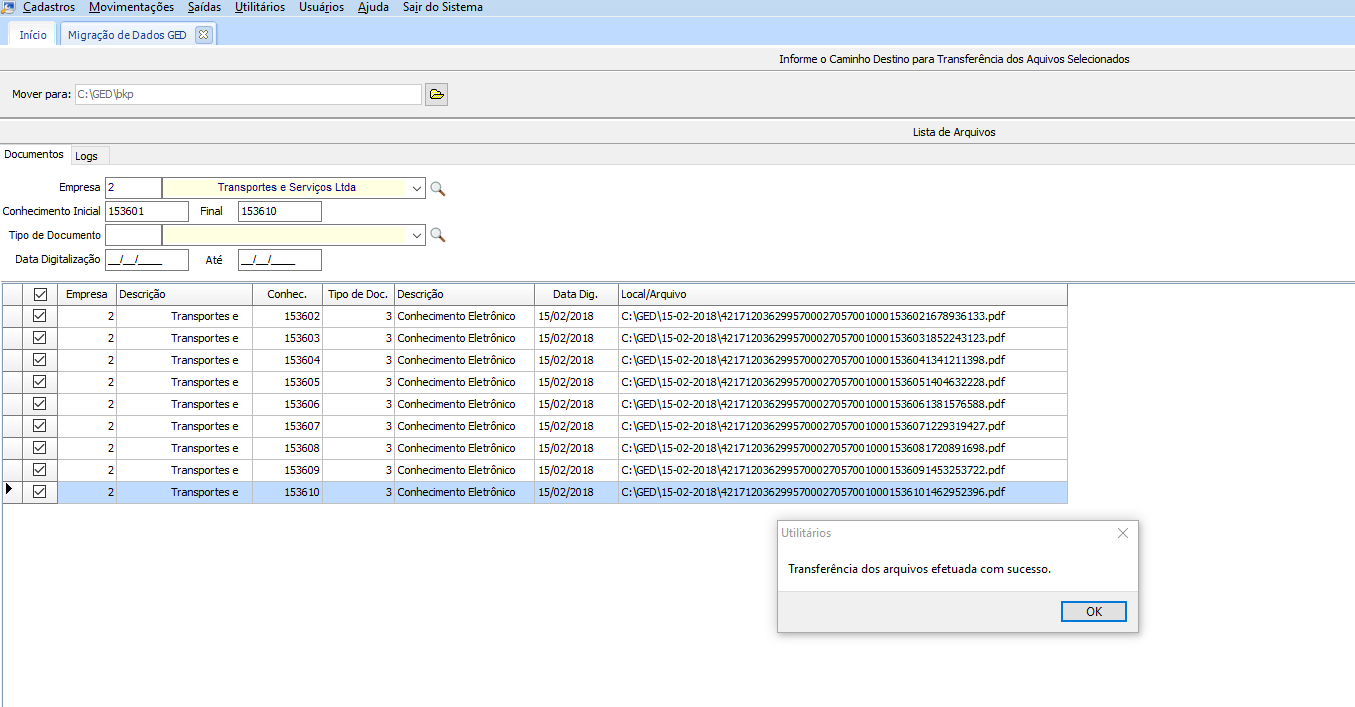This screenshot has width=1355, height=707.
Task: Close the Utilitários dialog with the X
Action: click(1123, 533)
